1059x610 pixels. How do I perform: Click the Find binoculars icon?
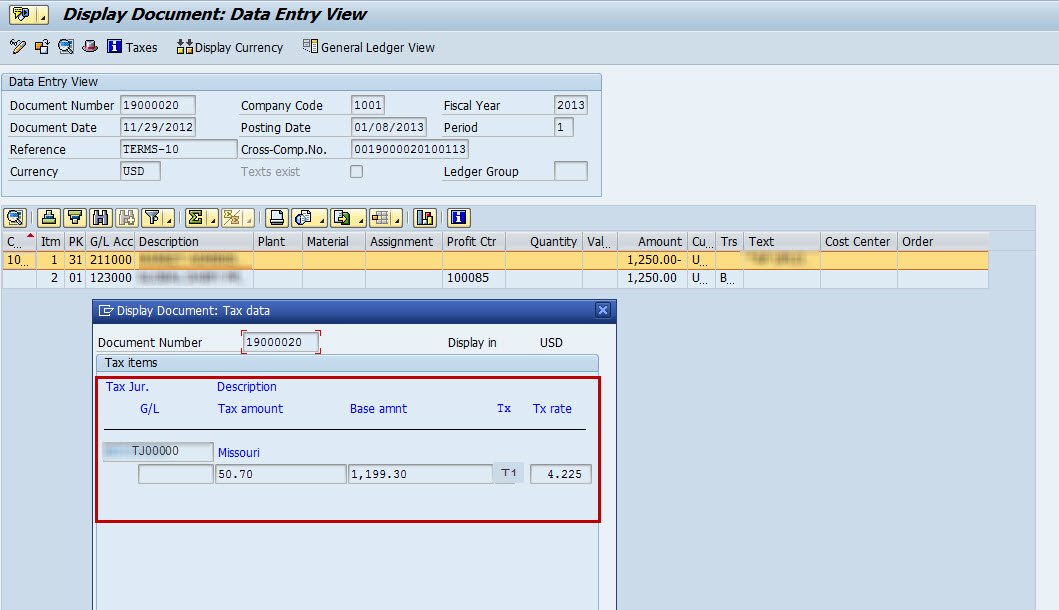tap(101, 217)
